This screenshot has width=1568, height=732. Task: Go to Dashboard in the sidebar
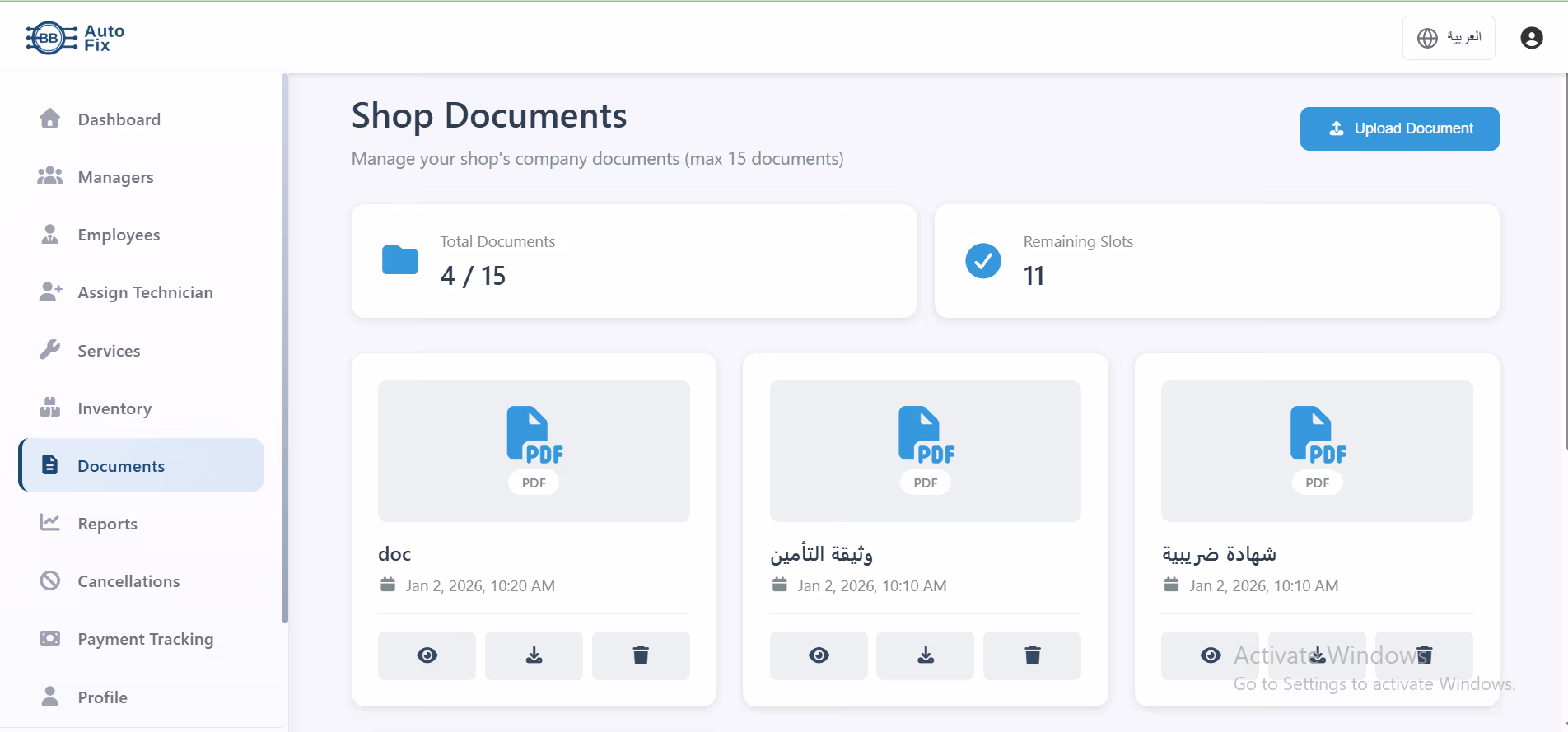tap(141, 119)
